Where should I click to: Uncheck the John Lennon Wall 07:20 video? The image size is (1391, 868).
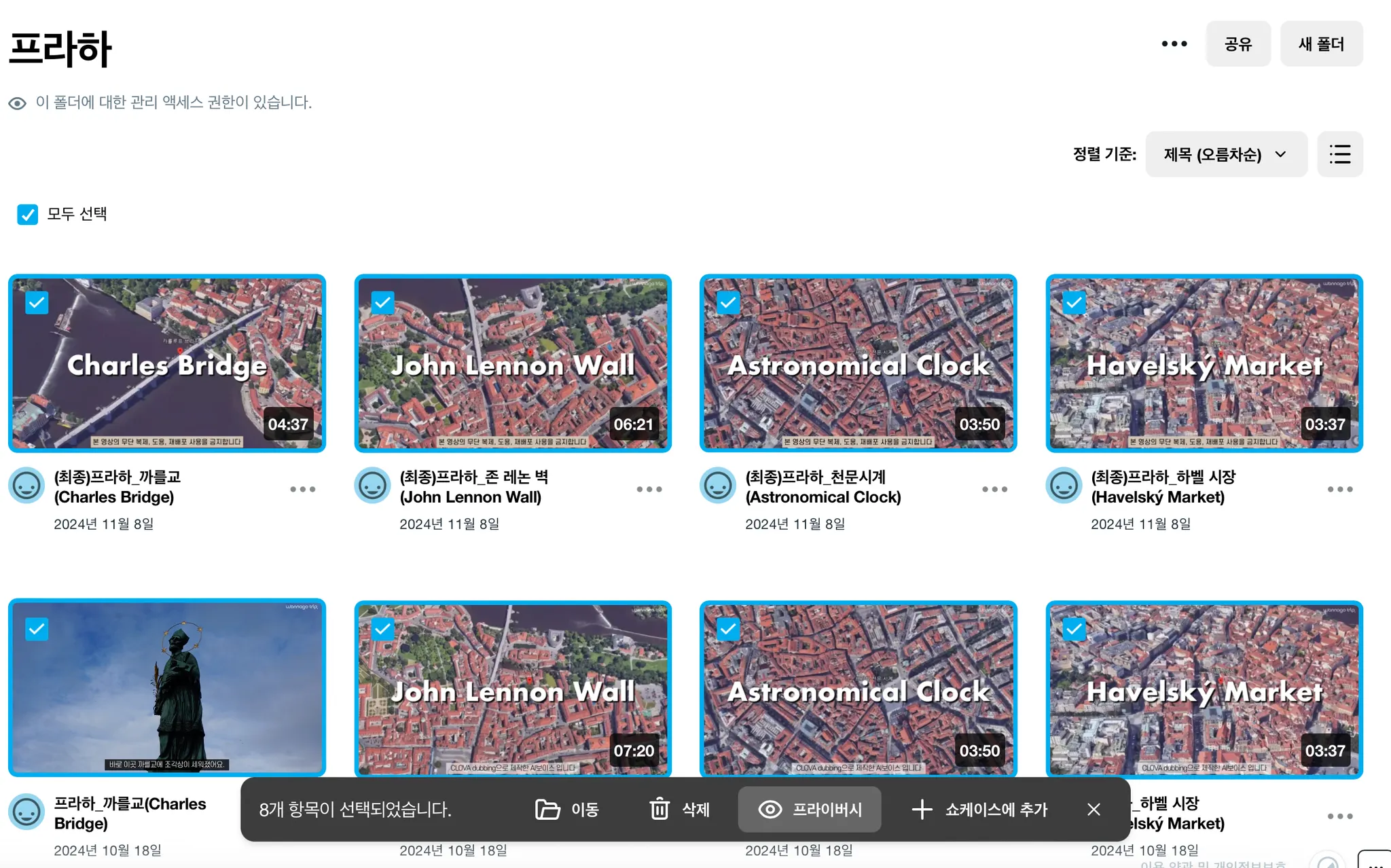(382, 629)
